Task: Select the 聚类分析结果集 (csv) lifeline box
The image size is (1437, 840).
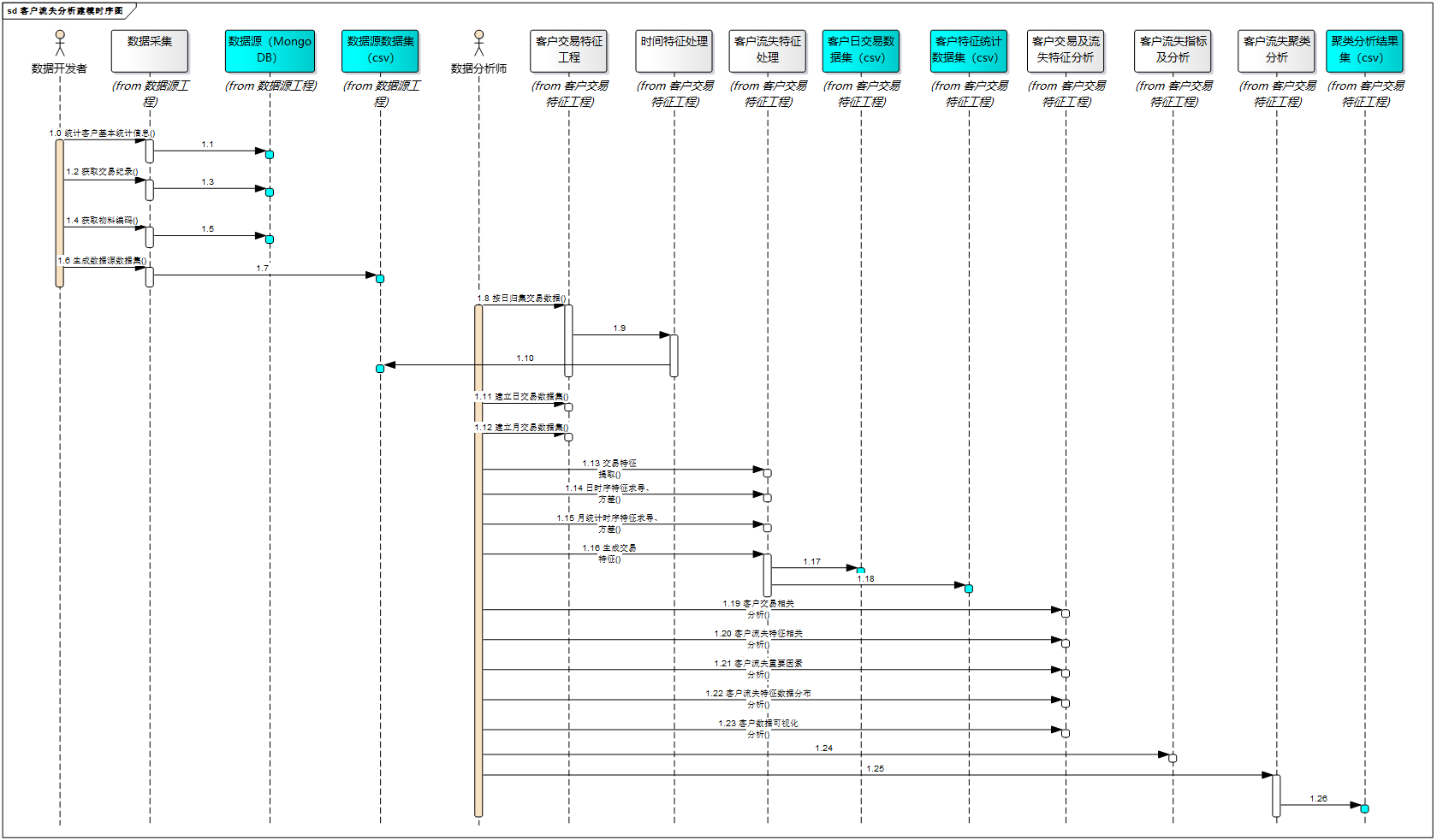Action: pyautogui.click(x=1364, y=50)
